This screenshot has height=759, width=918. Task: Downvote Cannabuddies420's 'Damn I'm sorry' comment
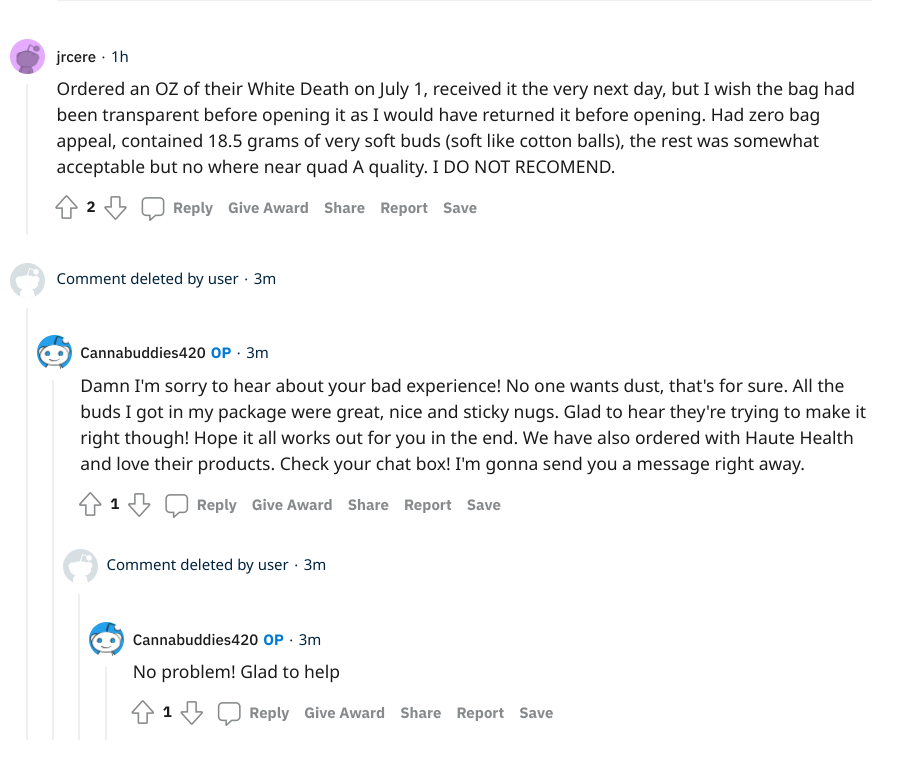(x=139, y=504)
